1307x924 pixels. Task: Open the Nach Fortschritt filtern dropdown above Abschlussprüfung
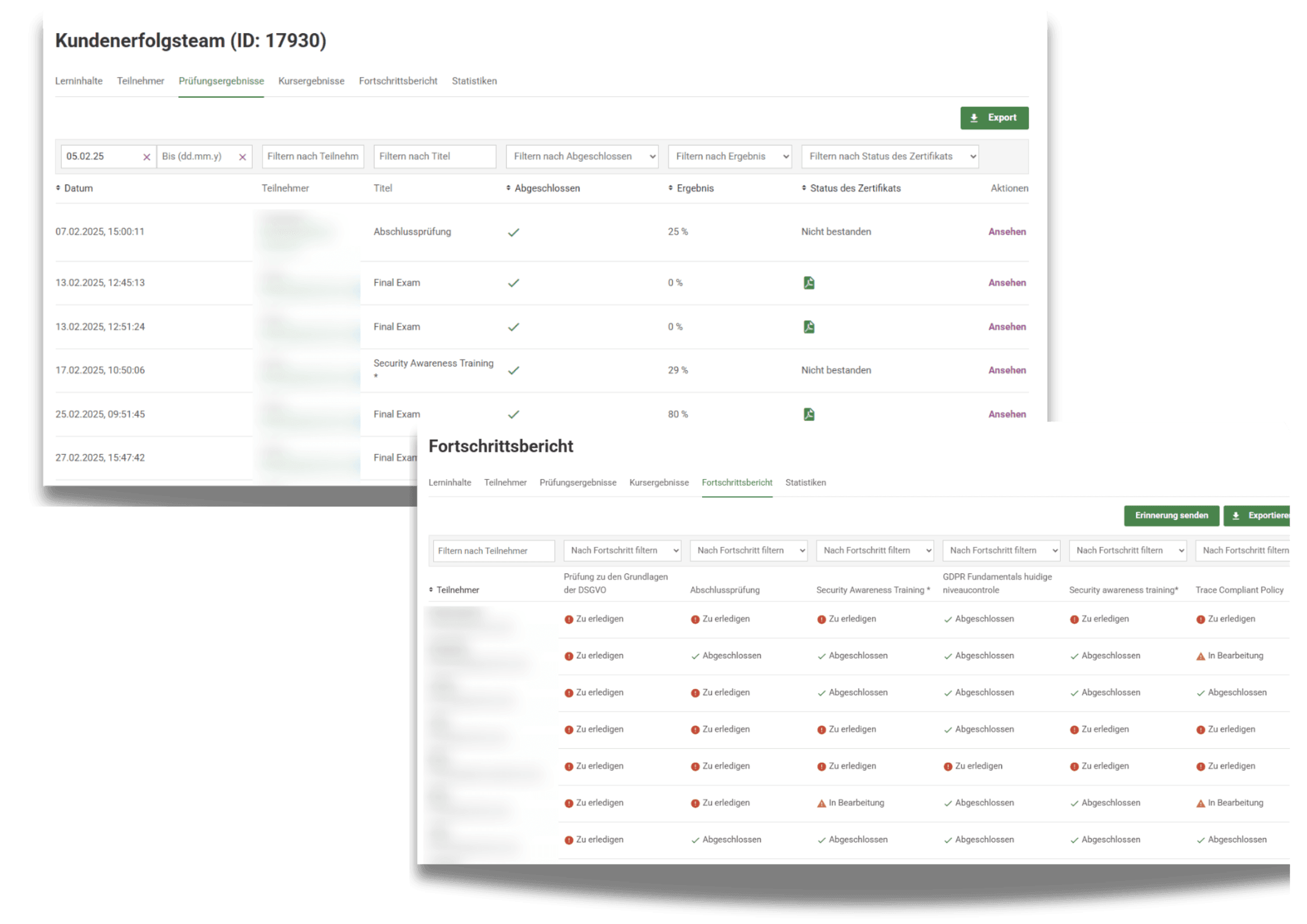(748, 550)
